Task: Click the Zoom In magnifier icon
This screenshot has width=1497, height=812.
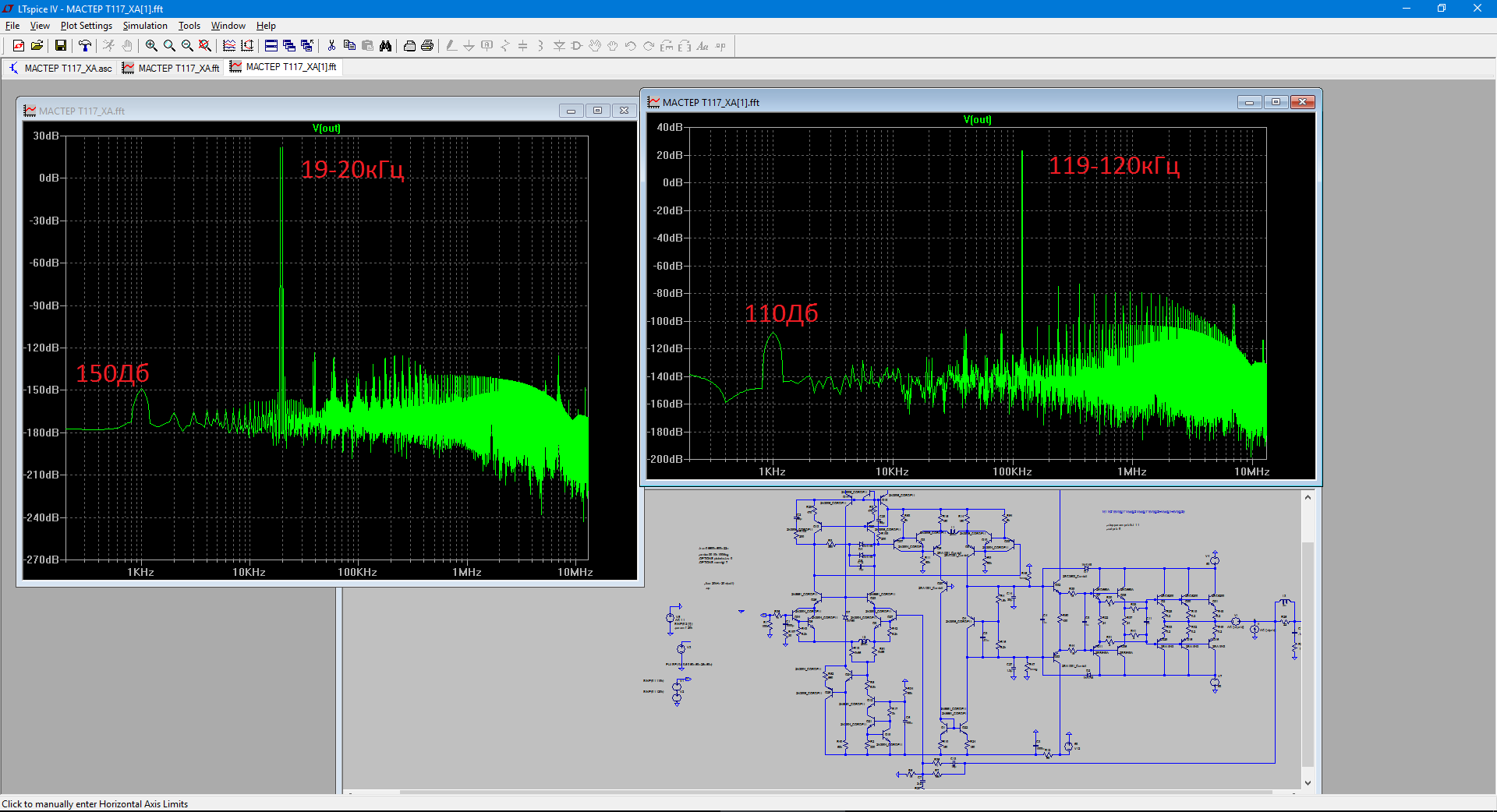Action: click(151, 46)
